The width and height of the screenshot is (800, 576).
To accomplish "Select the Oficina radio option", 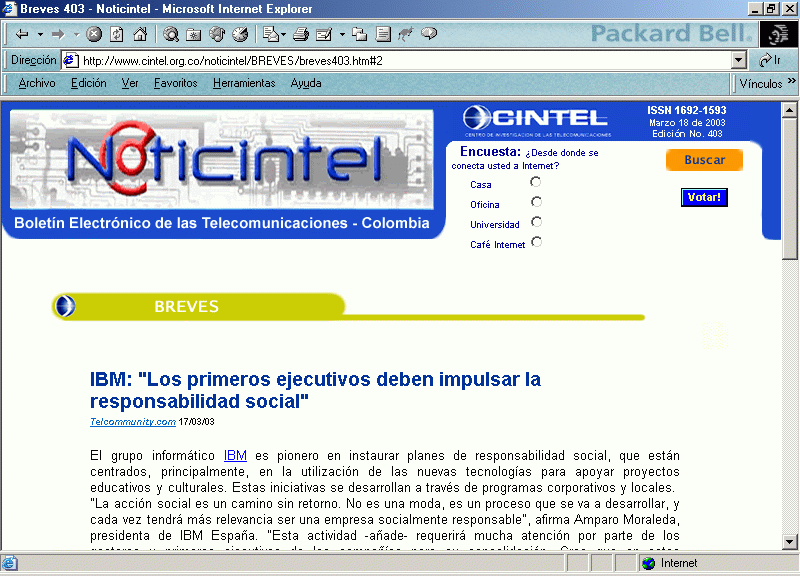I will 536,202.
